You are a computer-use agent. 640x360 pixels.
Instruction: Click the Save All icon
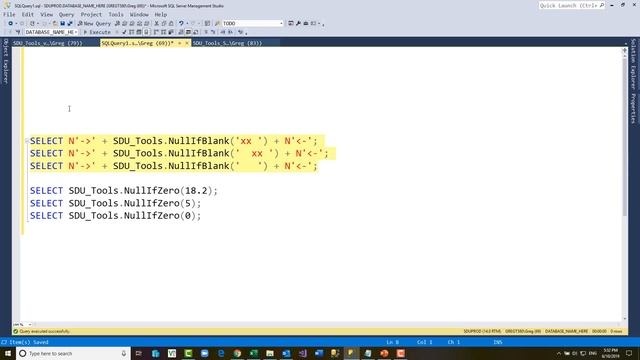pos(70,23)
